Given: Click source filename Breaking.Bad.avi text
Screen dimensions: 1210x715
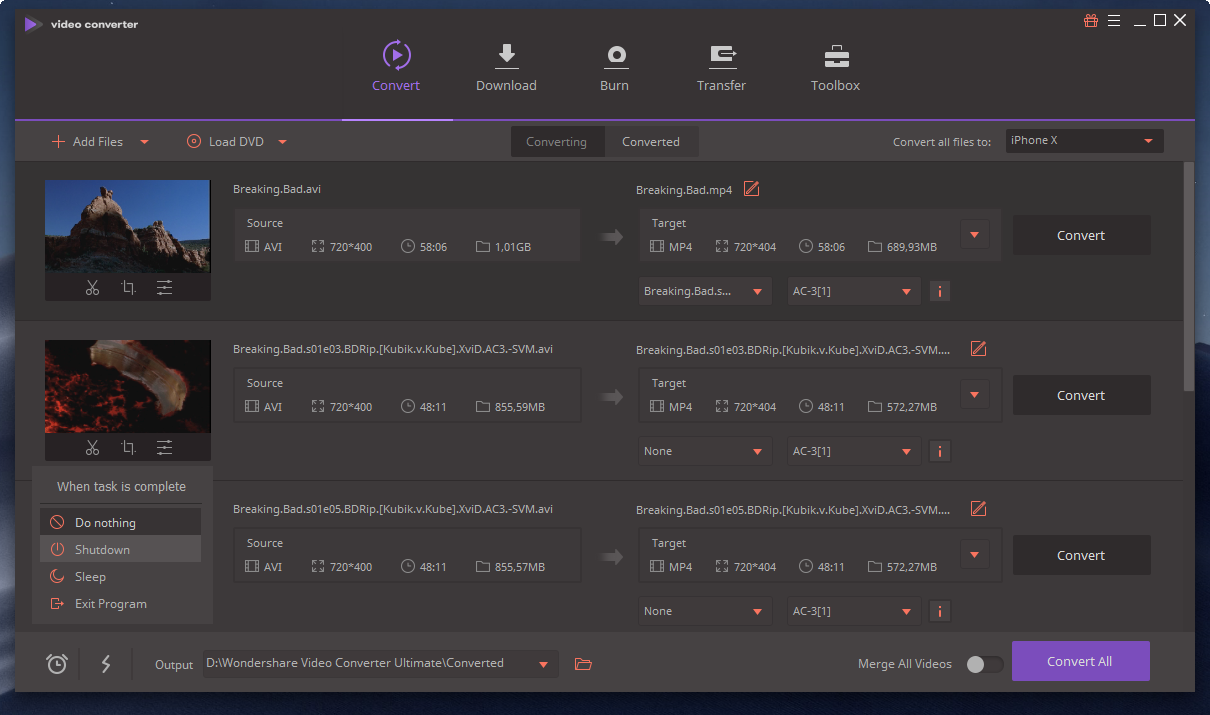Looking at the screenshot, I should pos(277,188).
